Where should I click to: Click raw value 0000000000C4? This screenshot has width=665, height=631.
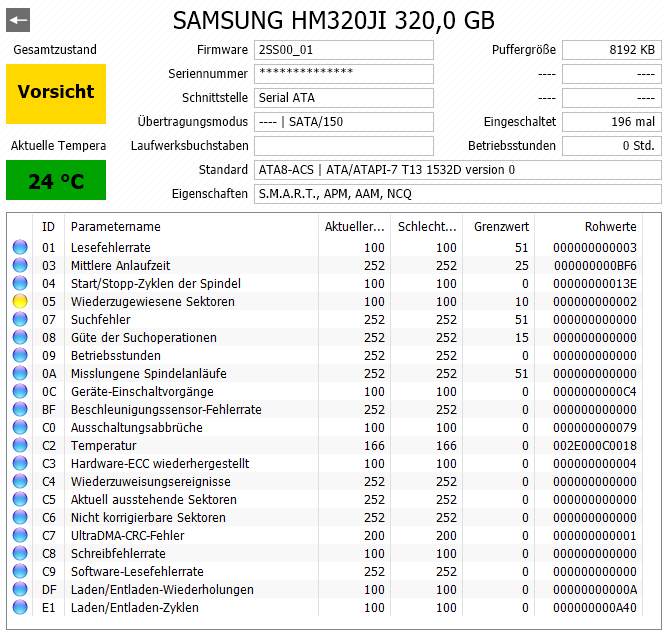click(x=595, y=392)
